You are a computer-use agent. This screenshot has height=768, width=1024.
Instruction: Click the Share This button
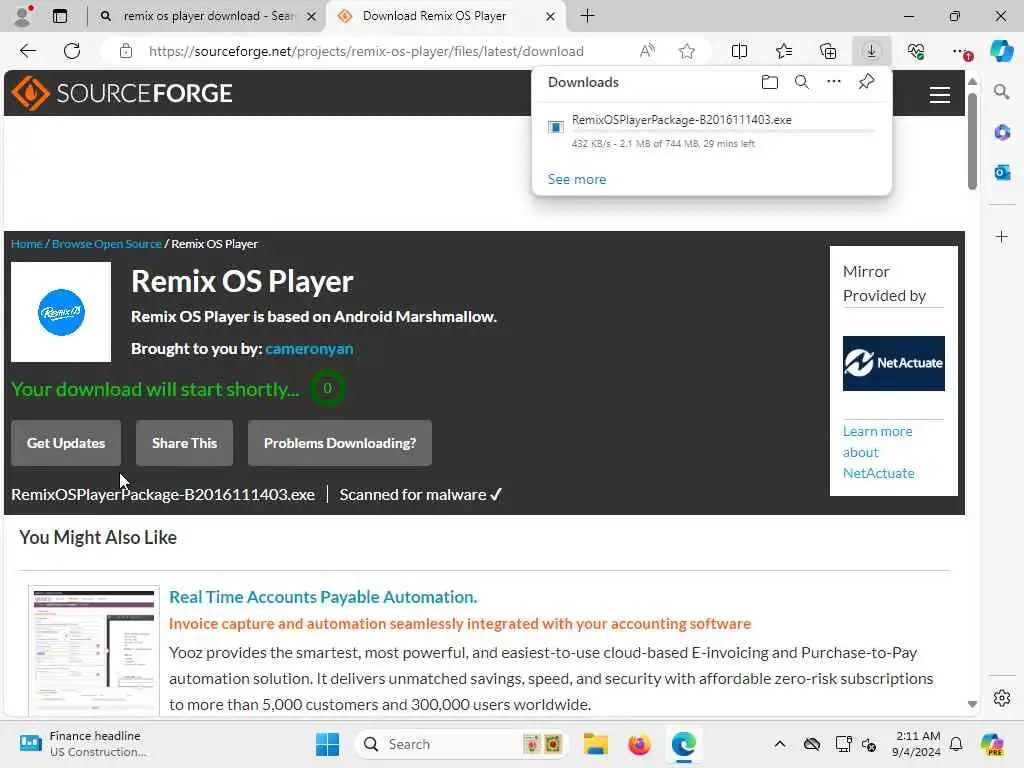point(184,443)
